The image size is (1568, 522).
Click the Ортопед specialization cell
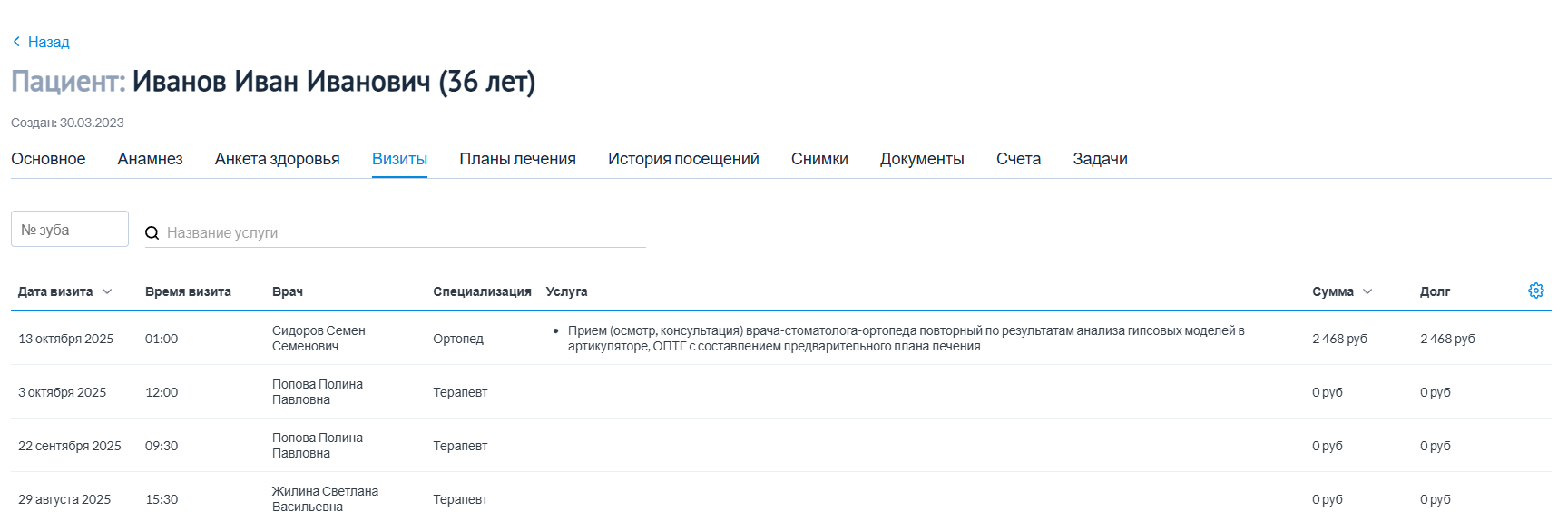pyautogui.click(x=458, y=339)
